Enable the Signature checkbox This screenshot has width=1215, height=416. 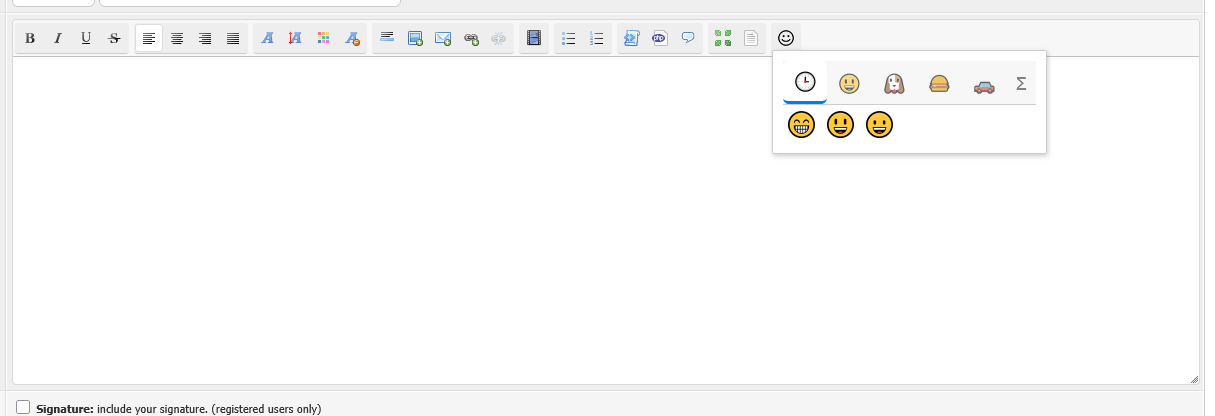pyautogui.click(x=23, y=407)
